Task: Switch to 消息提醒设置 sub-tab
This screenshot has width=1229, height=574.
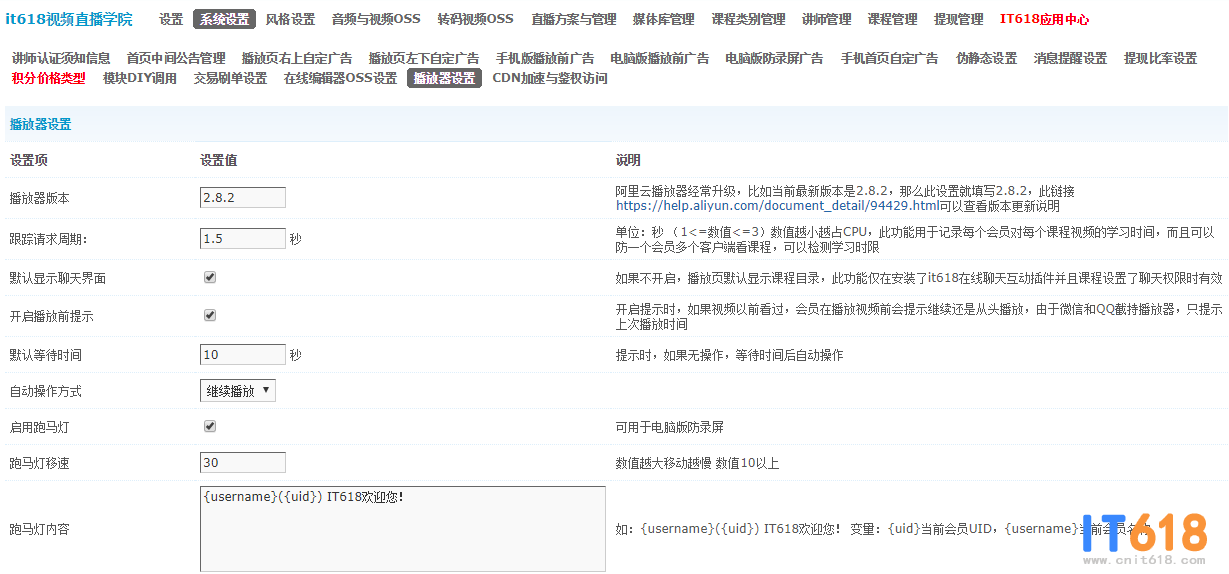Action: click(x=1071, y=58)
